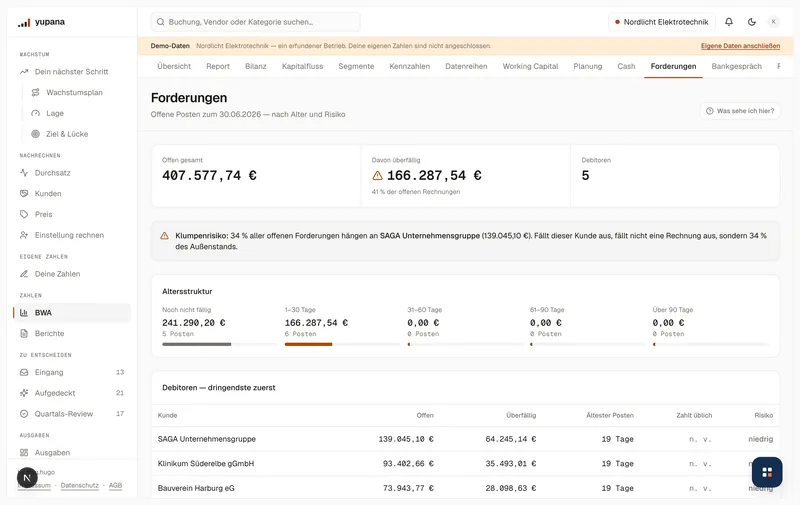Switch to the Planung tab
This screenshot has height=505, width=800.
pyautogui.click(x=588, y=66)
